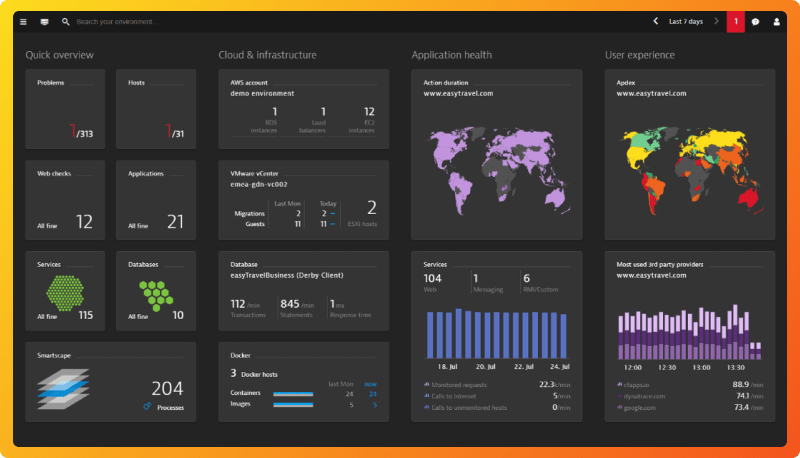Open the Hosts tile
Viewport: 800px width, 458px height.
pos(156,109)
